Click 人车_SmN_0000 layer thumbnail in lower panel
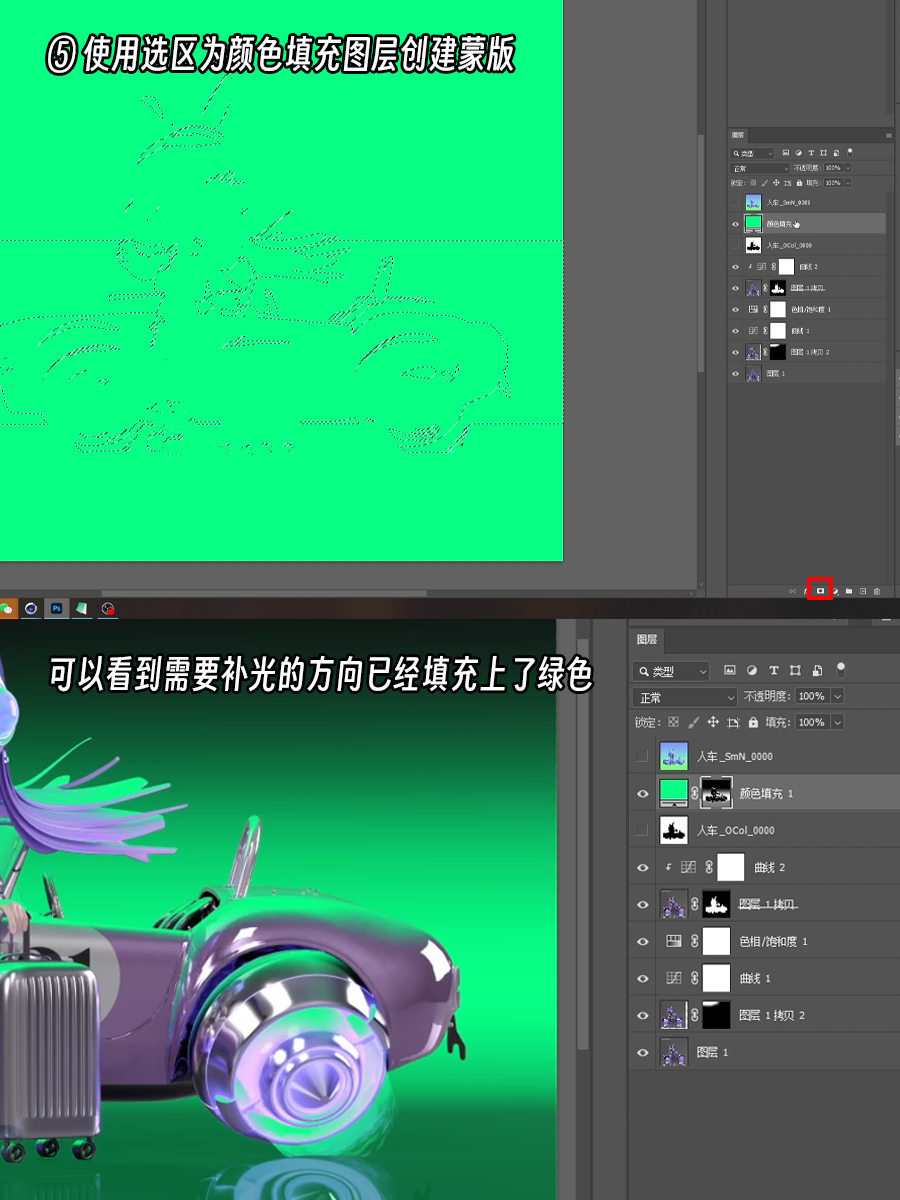Viewport: 900px width, 1200px height. tap(674, 756)
